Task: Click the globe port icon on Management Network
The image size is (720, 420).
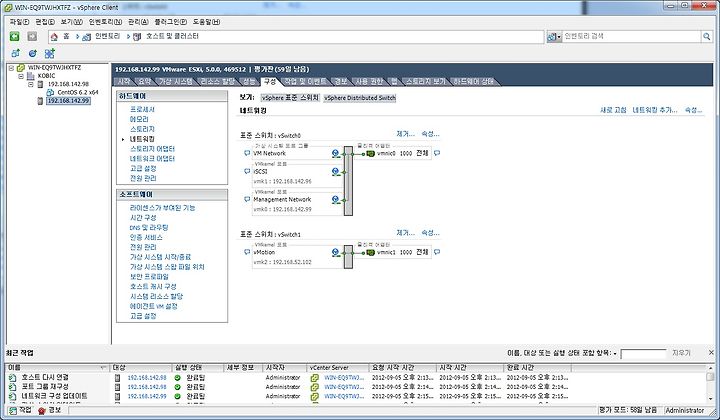Action: click(336, 200)
